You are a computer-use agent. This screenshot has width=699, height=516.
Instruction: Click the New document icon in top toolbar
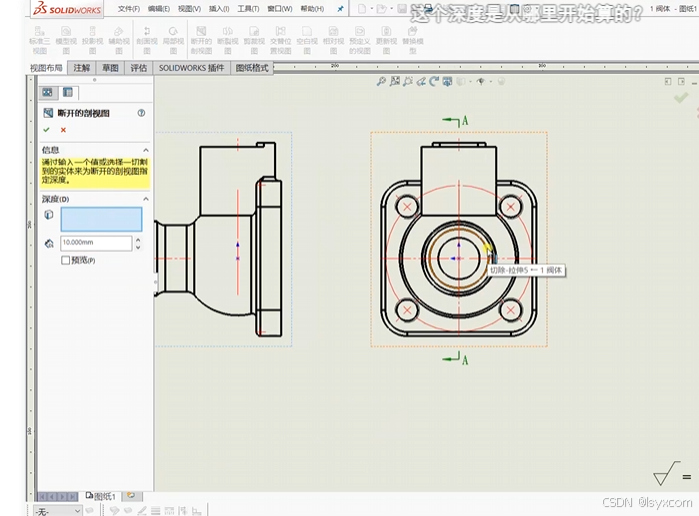[x=362, y=9]
